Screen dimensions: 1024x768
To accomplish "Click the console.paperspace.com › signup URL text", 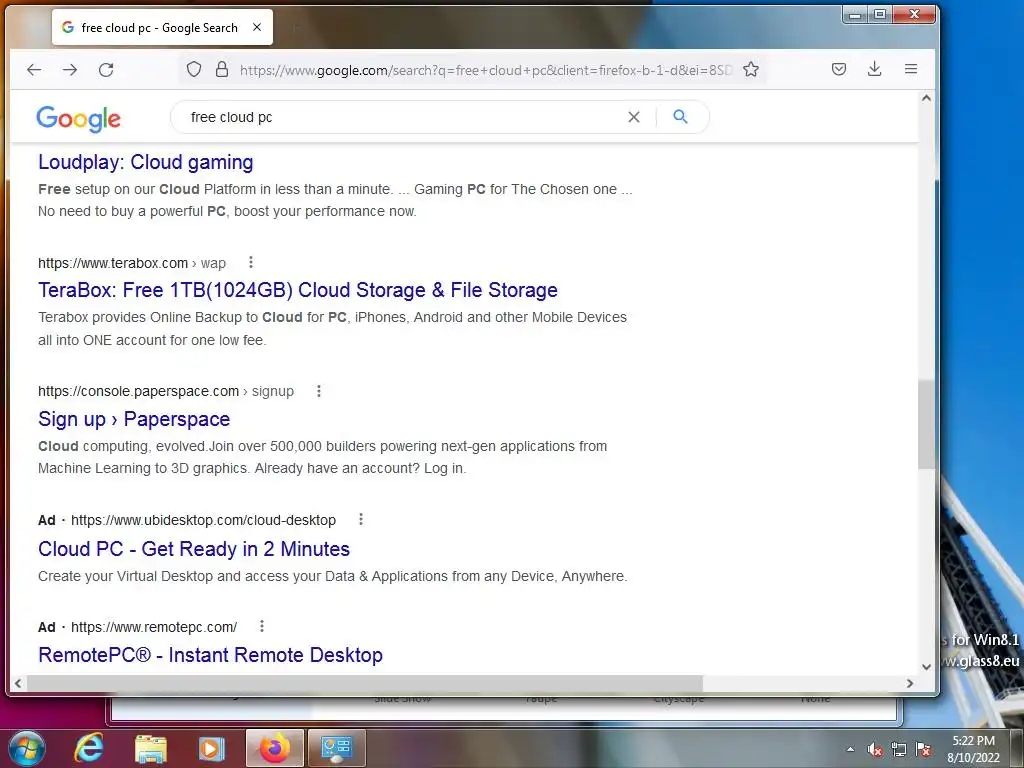I will tap(166, 391).
